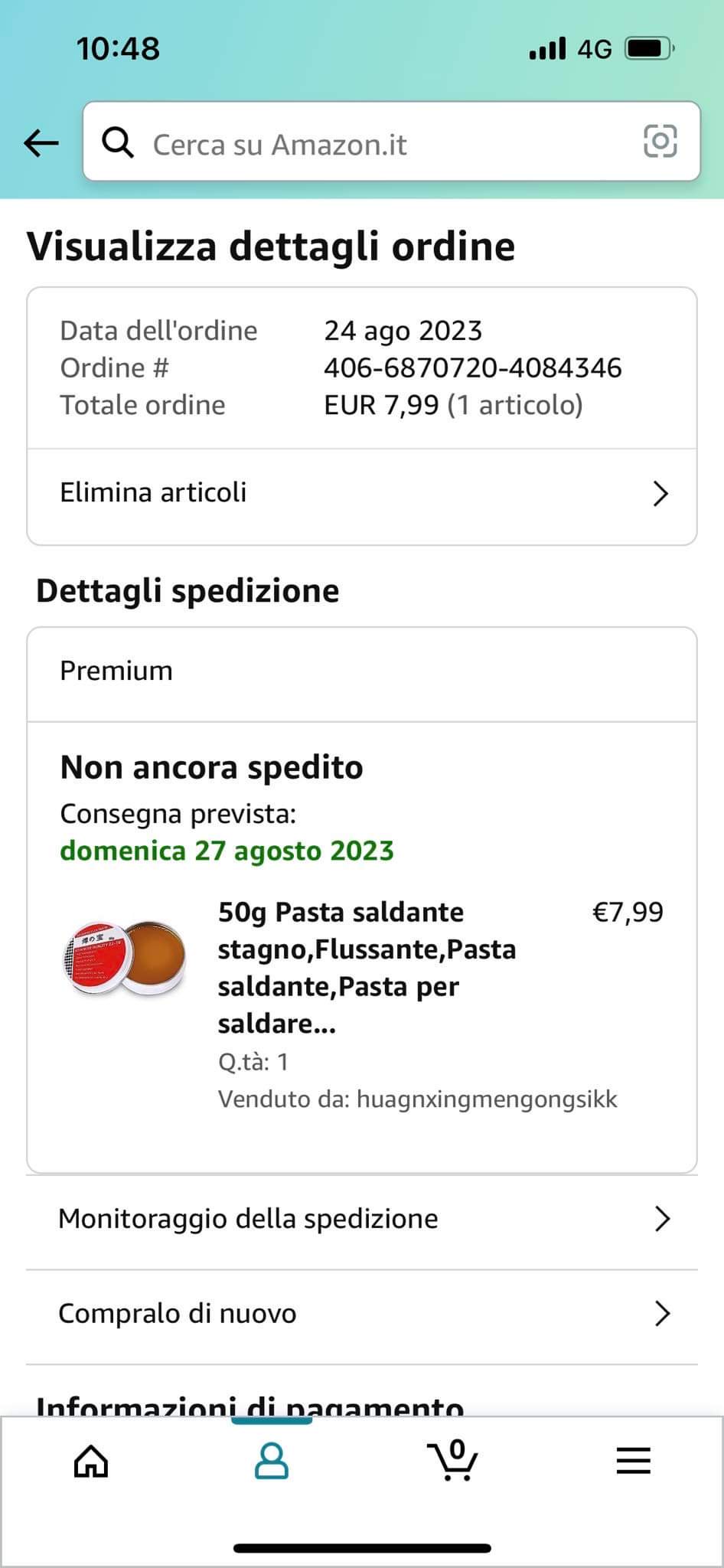
Task: Open Monitoraggio della spedizione
Action: point(249,1219)
